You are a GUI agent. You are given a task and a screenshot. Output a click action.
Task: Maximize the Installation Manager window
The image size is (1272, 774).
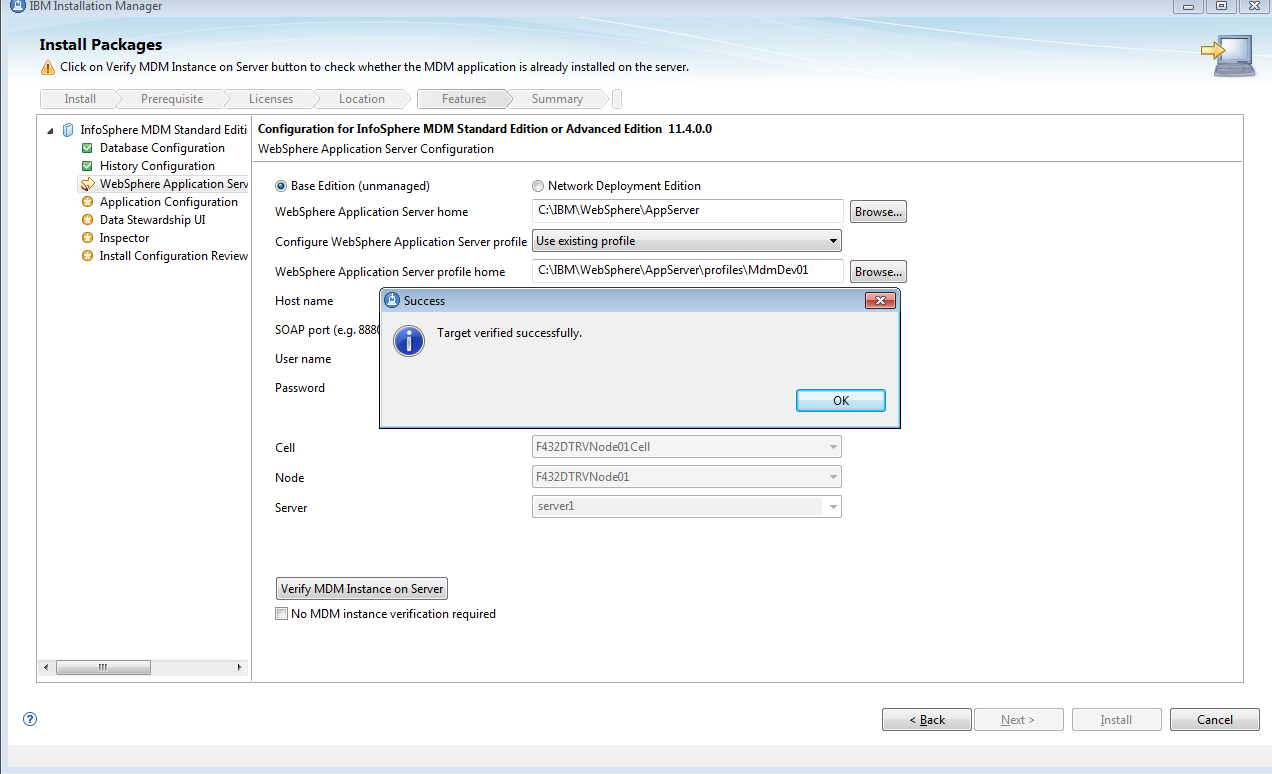point(1221,6)
